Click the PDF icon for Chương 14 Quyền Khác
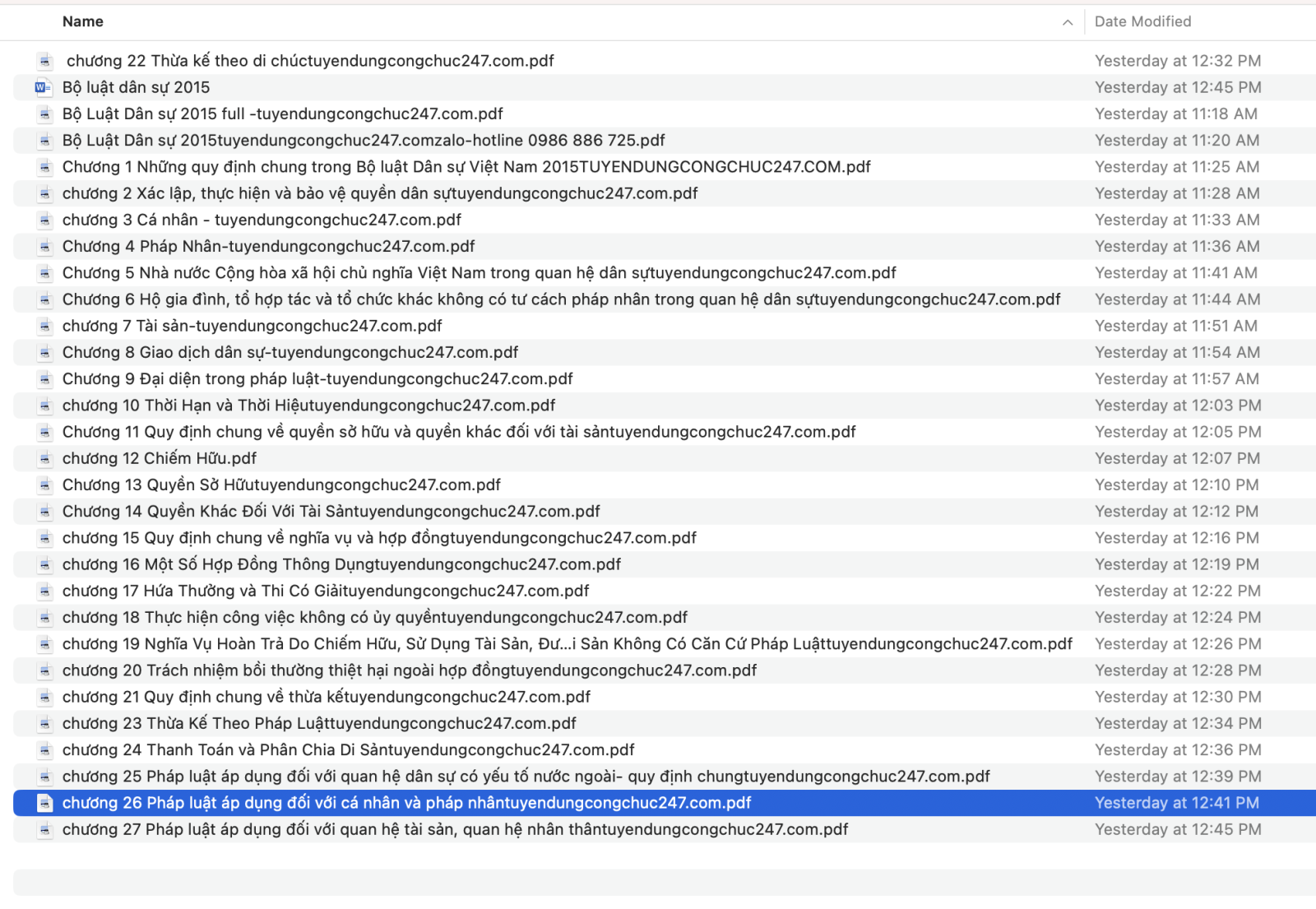 click(45, 511)
